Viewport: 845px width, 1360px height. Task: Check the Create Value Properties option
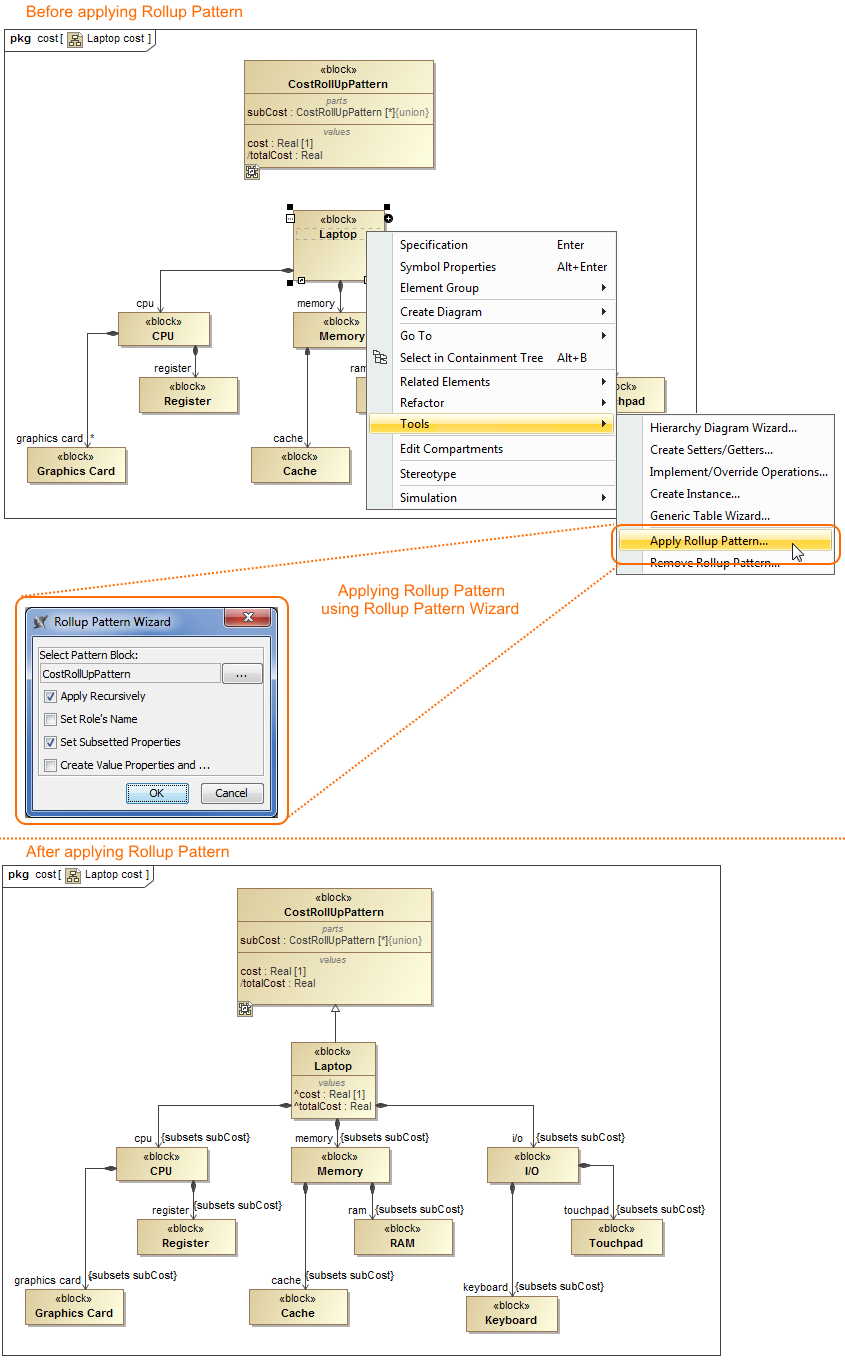51,766
